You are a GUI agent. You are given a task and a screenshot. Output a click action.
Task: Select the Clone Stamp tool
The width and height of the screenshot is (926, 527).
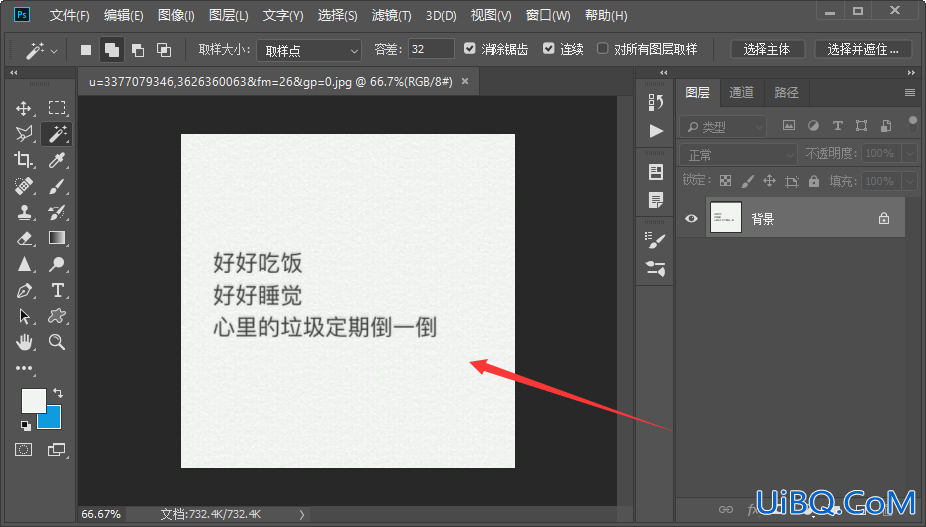pyautogui.click(x=24, y=212)
